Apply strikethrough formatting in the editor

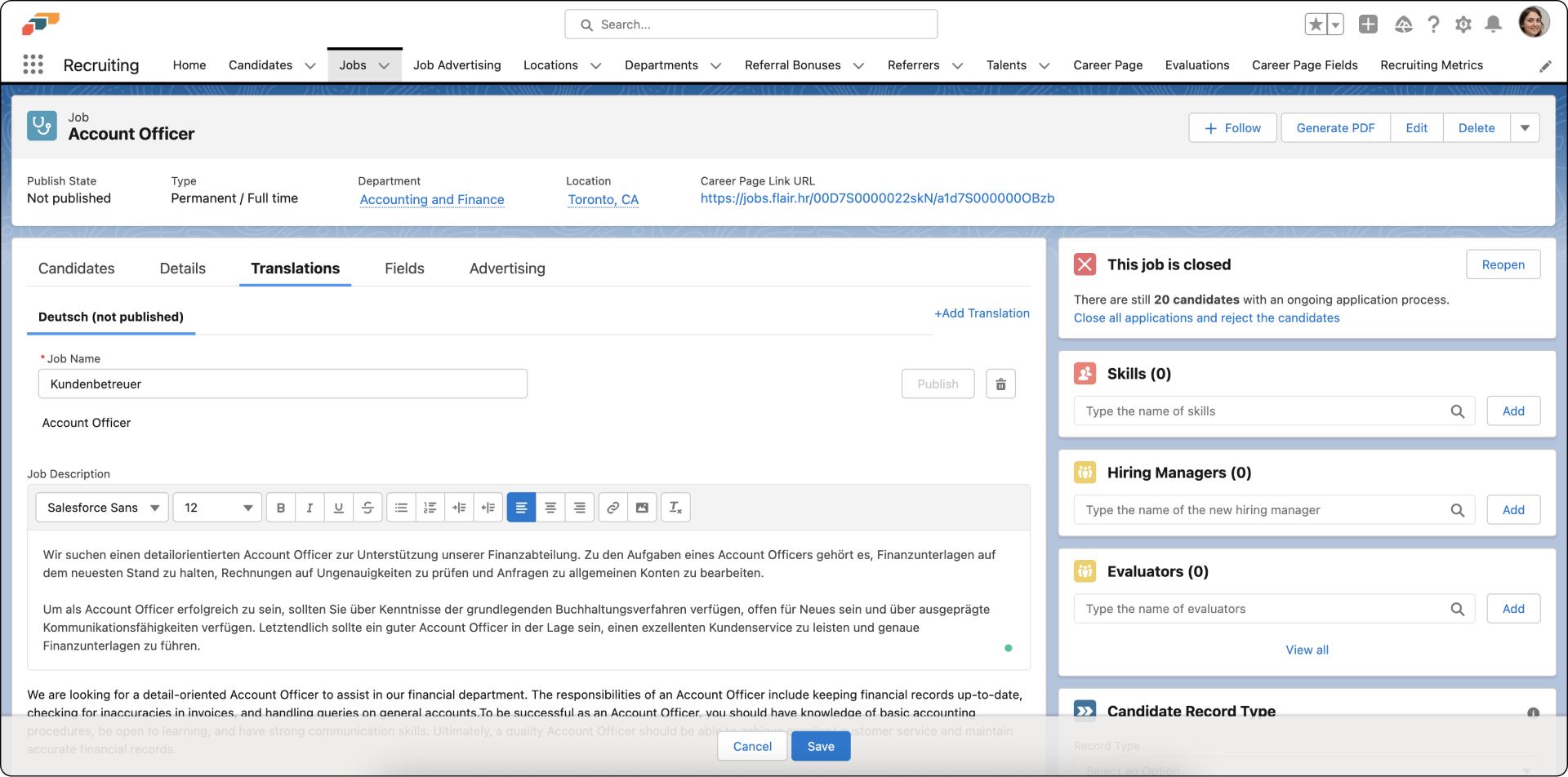(x=368, y=507)
